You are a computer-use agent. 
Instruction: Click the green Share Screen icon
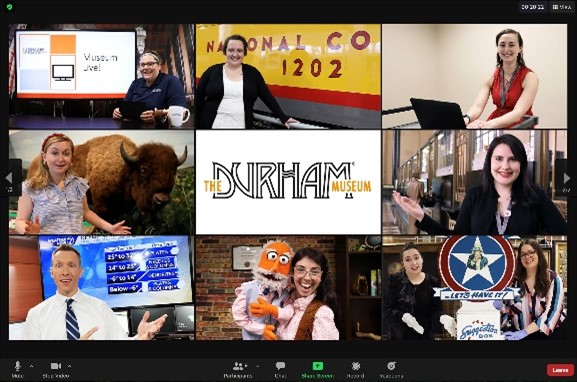(318, 366)
